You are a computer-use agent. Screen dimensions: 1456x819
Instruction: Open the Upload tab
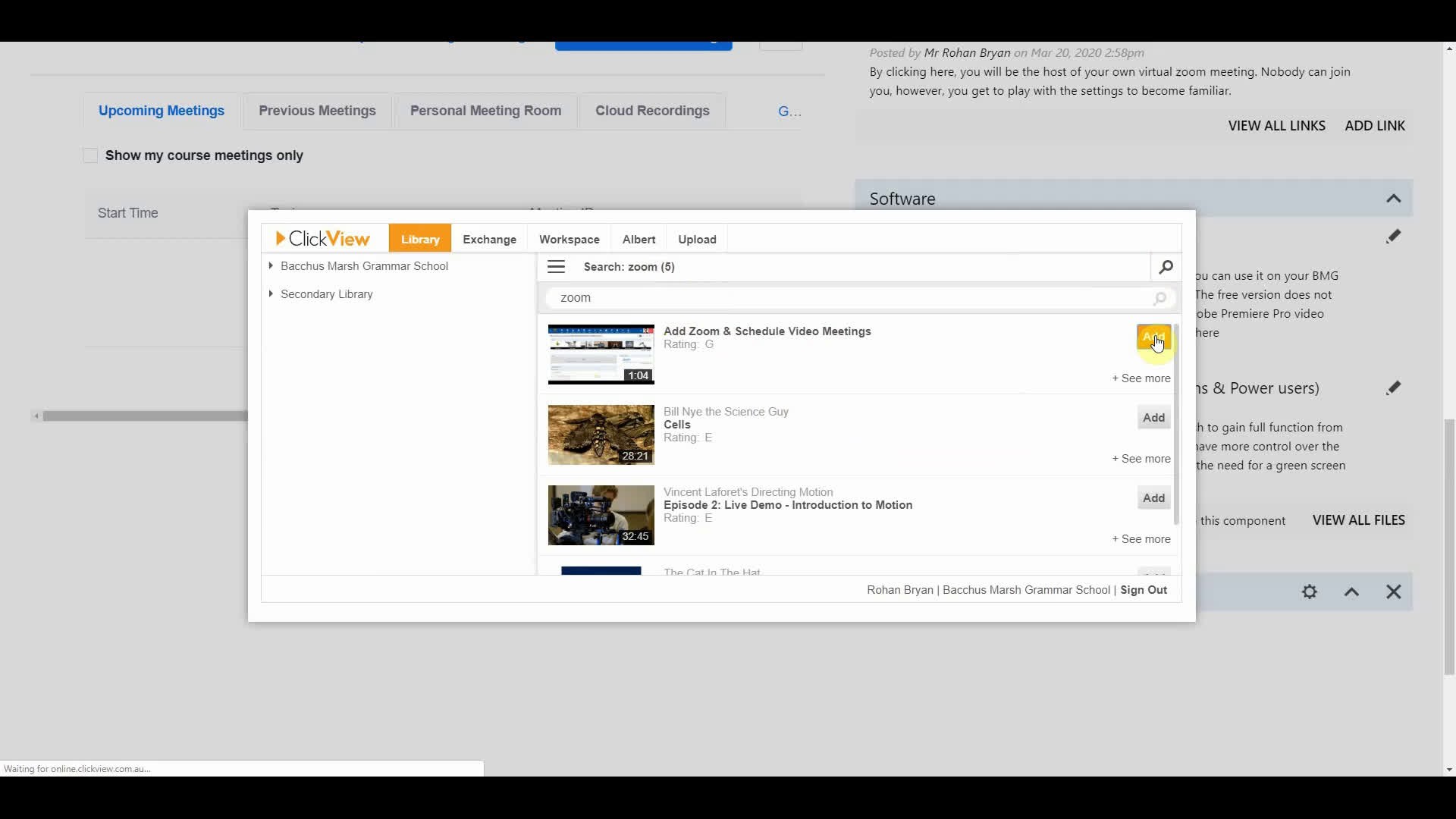point(697,239)
